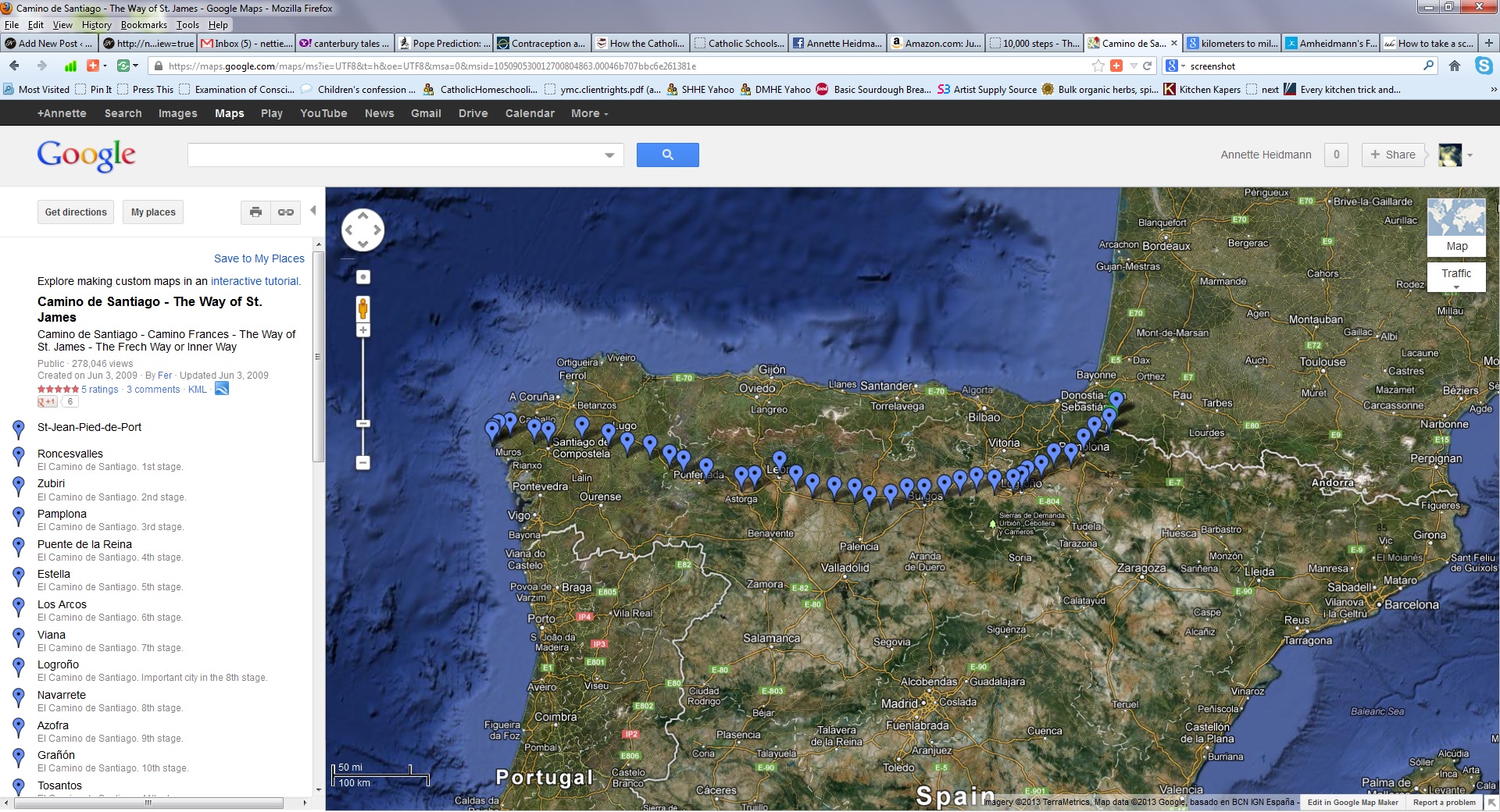Open a new tab with plus button
Screen dimensions: 1500x812
click(1489, 43)
